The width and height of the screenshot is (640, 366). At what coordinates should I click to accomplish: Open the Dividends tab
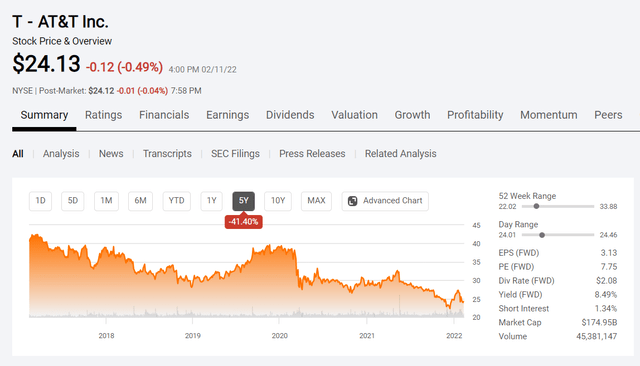click(x=290, y=115)
